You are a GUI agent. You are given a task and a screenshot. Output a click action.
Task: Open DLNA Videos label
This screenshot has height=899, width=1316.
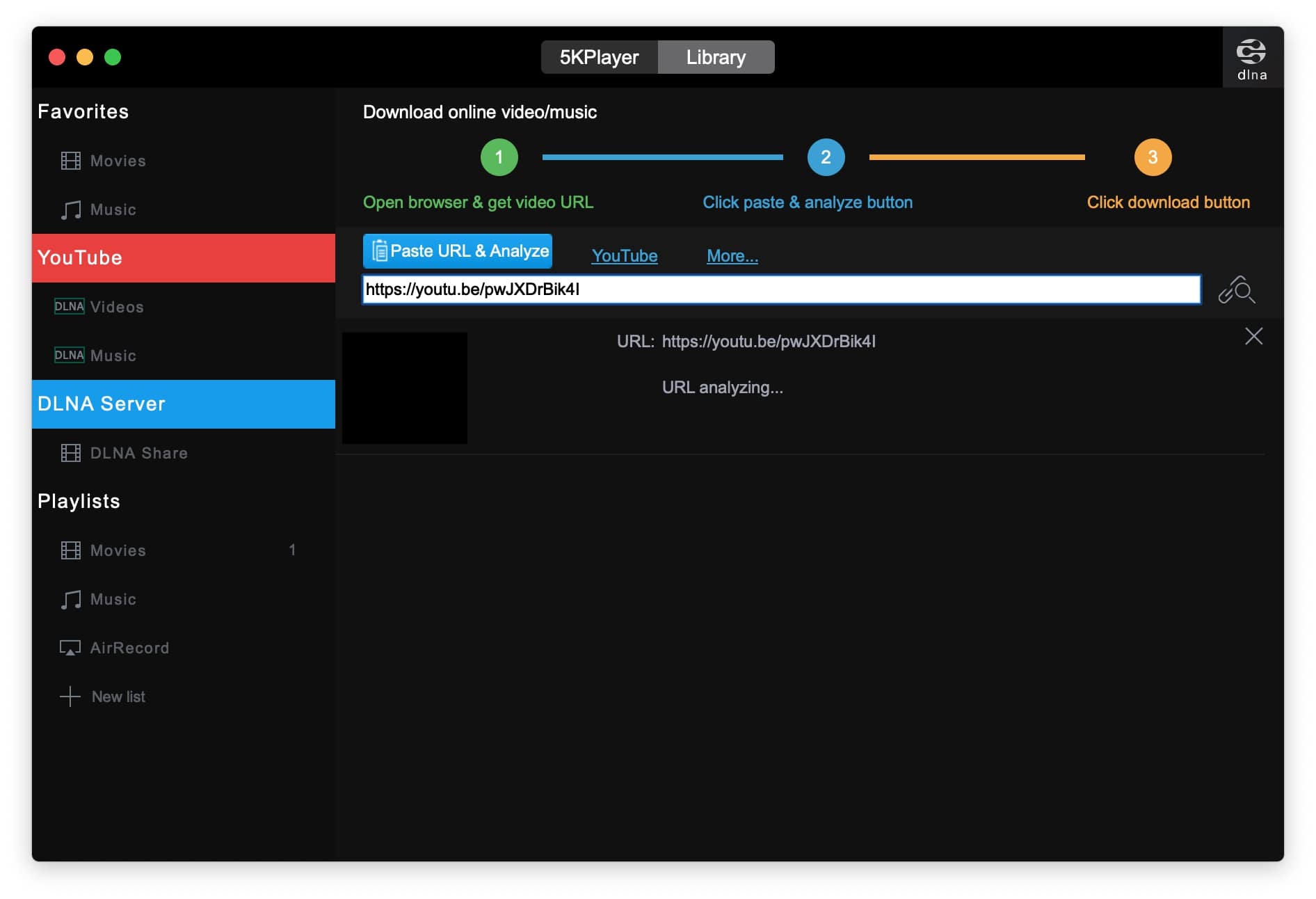[117, 307]
